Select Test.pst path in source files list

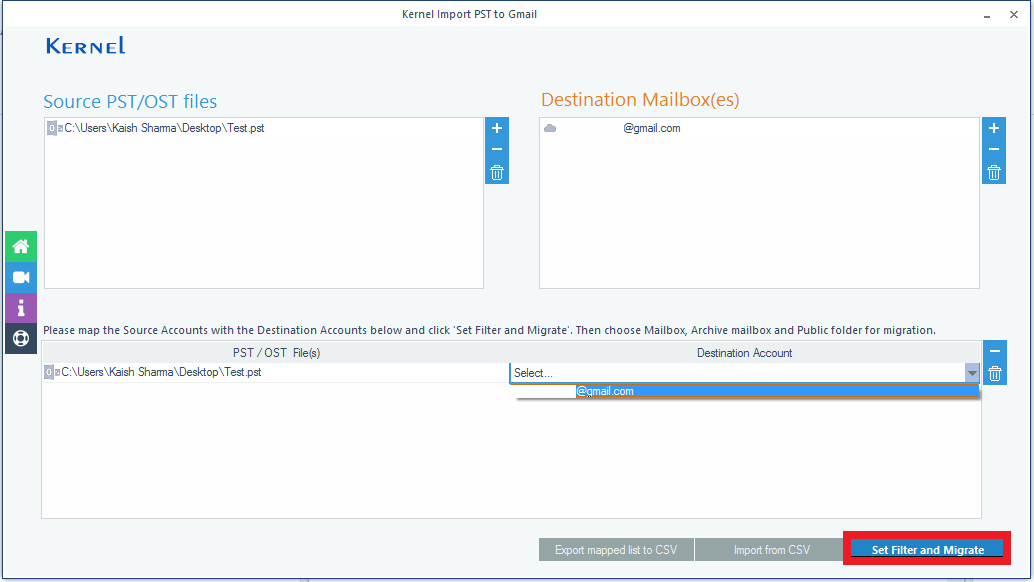click(x=164, y=128)
